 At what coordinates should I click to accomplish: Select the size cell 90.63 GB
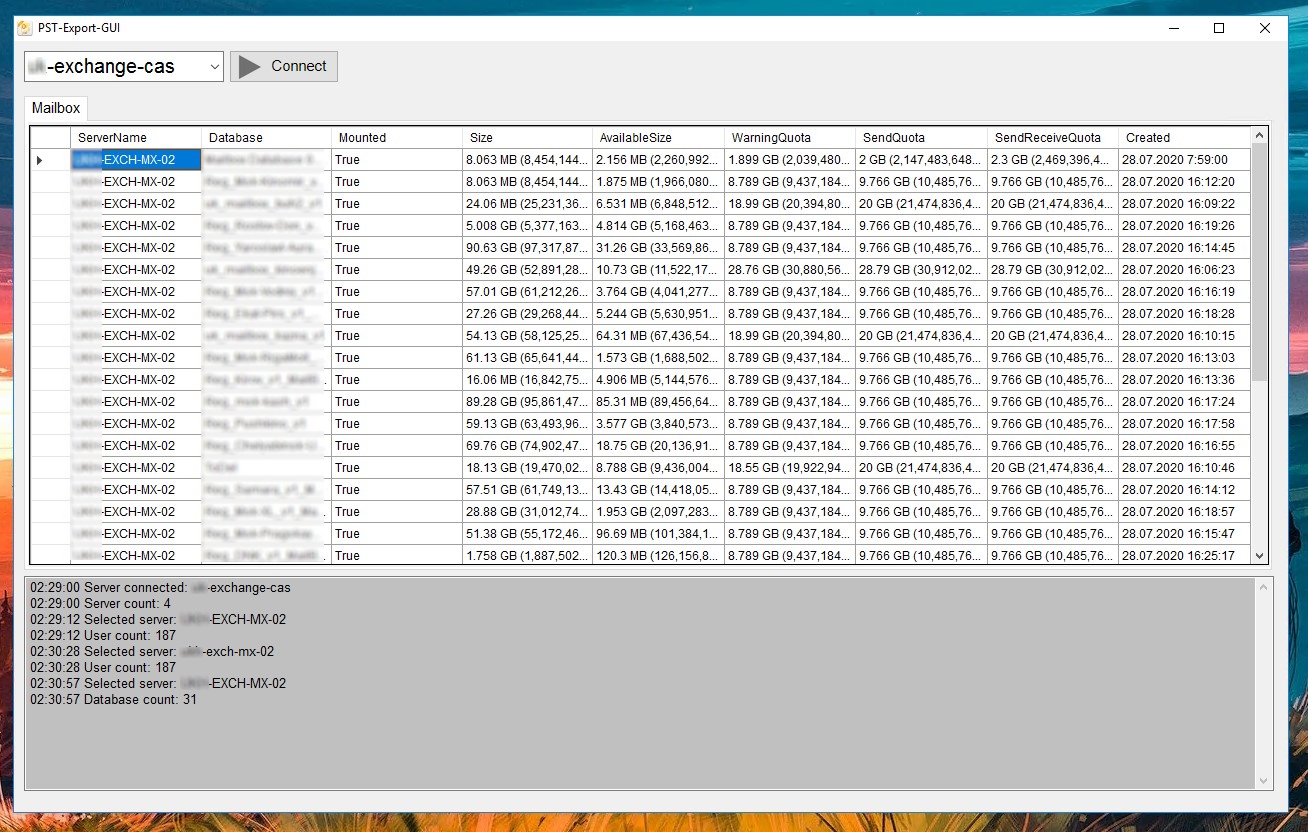528,248
